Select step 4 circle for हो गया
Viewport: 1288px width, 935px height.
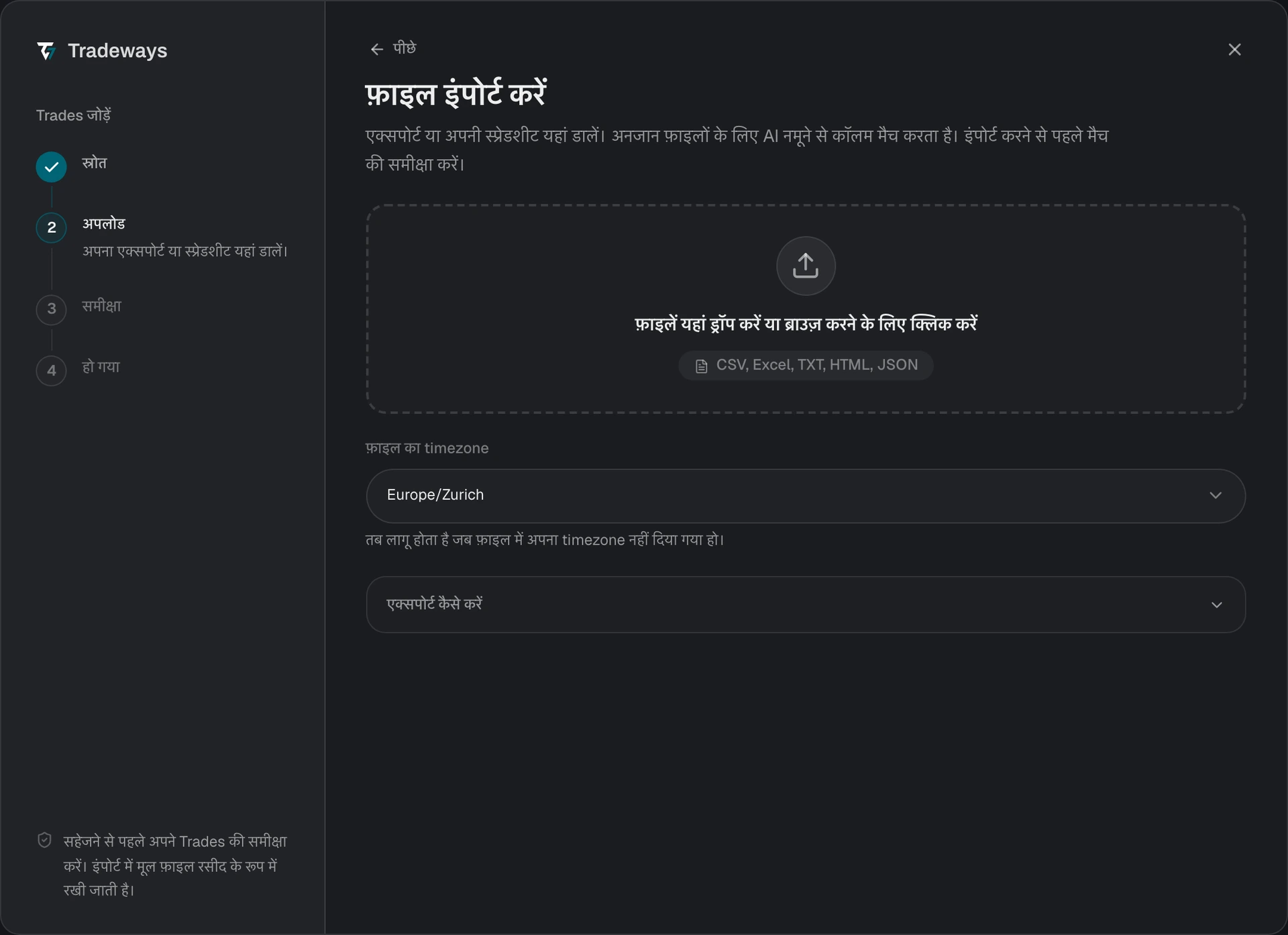pyautogui.click(x=52, y=370)
